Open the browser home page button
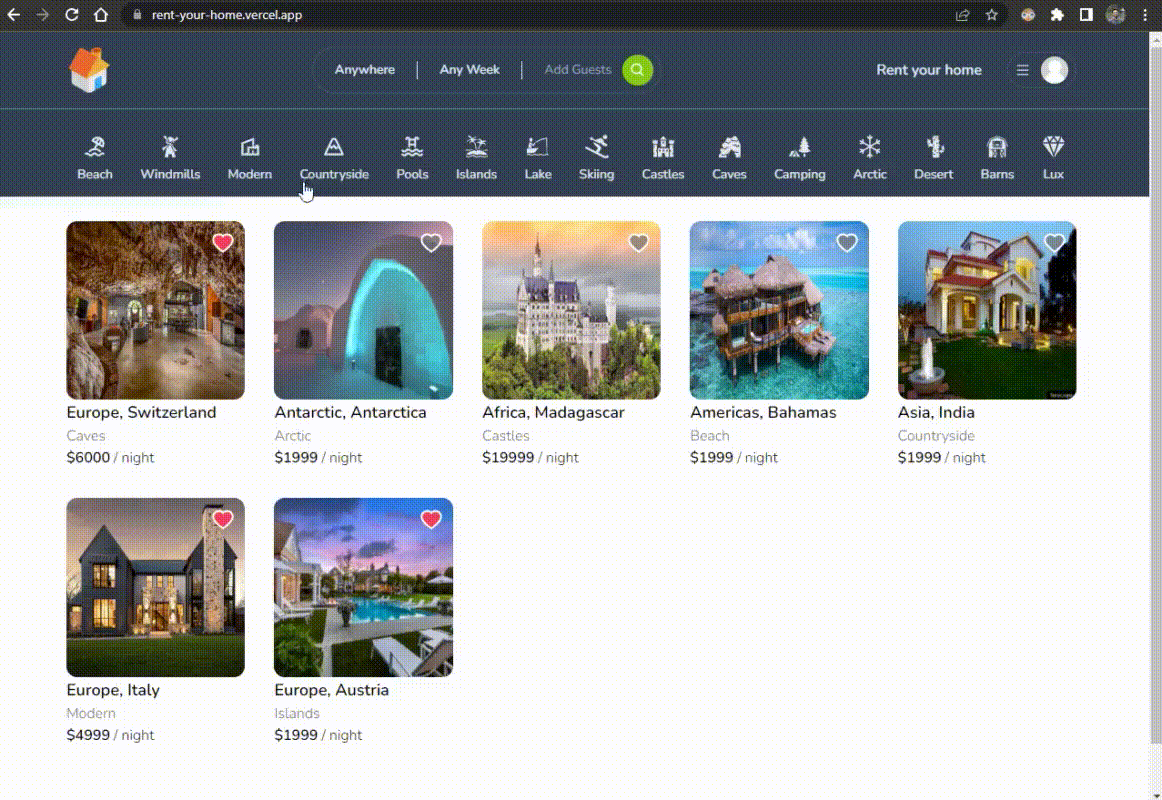This screenshot has height=800, width=1162. coord(101,15)
